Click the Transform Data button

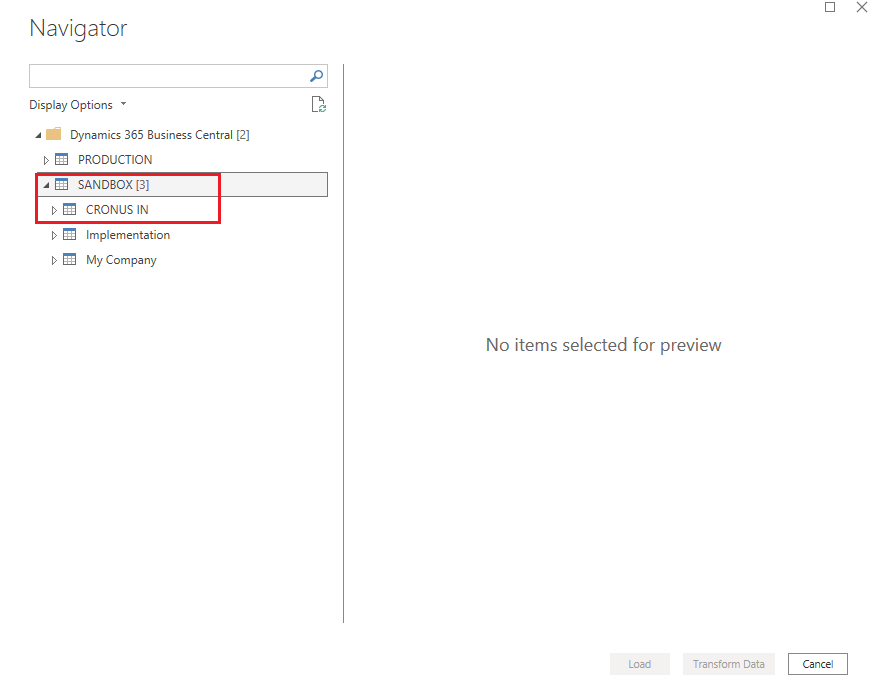(729, 664)
